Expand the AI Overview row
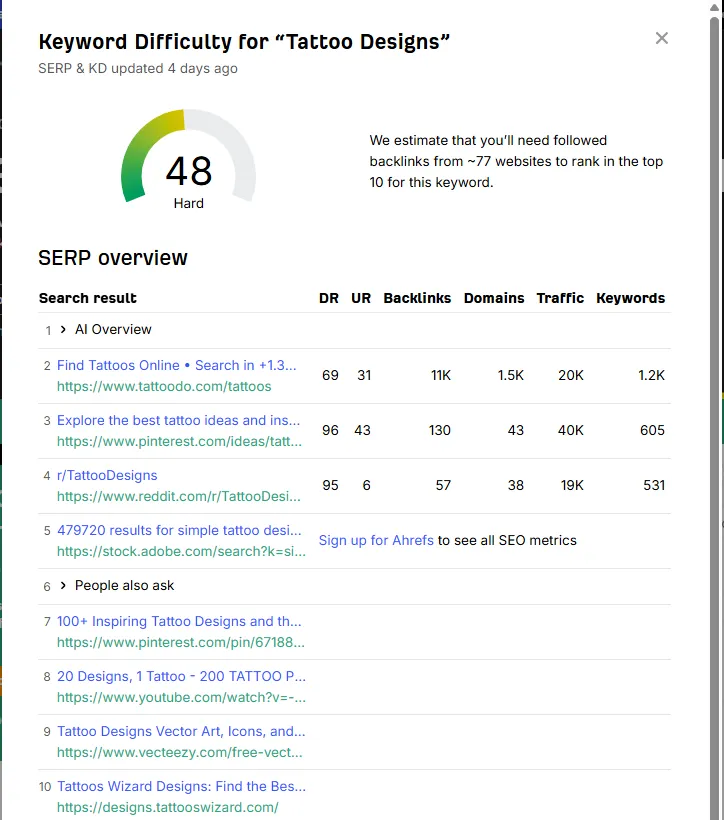Viewport: 724px width, 820px height. click(x=63, y=329)
